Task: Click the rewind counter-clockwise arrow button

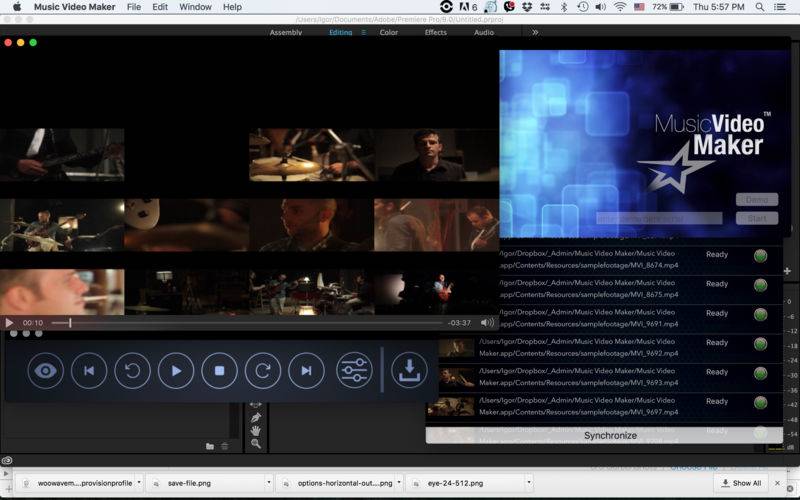Action: [133, 371]
